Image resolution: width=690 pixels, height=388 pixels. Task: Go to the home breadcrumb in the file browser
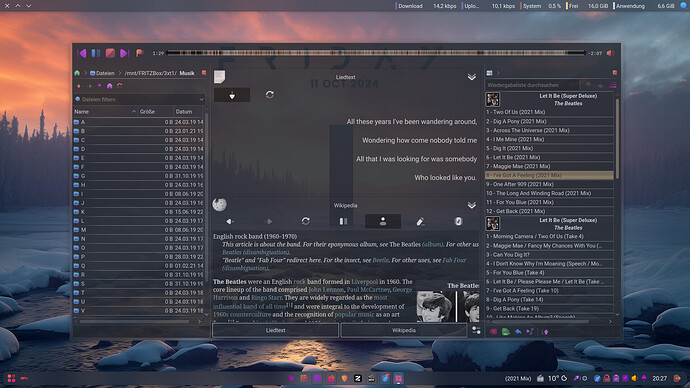(x=77, y=73)
